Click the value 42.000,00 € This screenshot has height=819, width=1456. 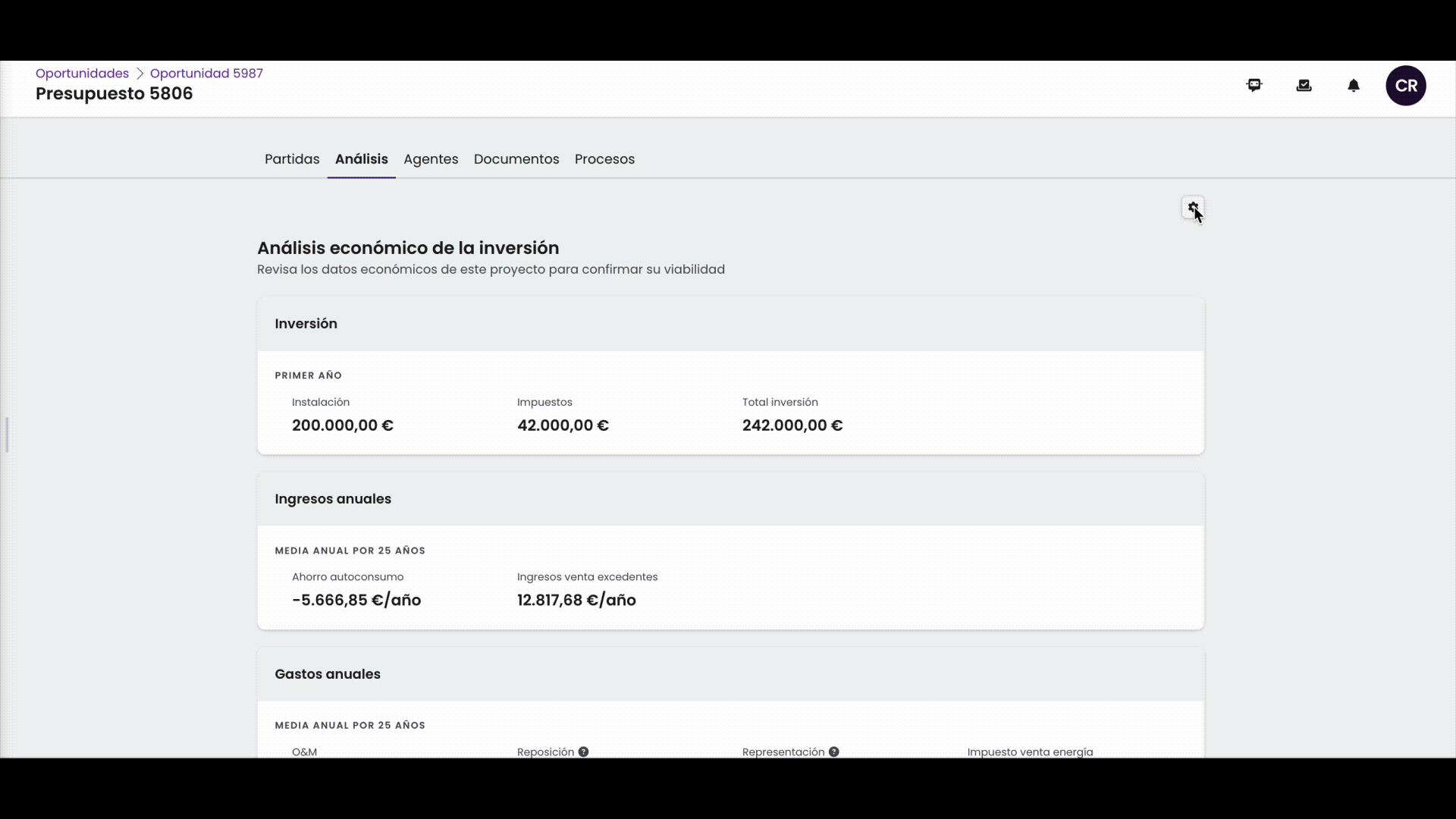pos(563,425)
